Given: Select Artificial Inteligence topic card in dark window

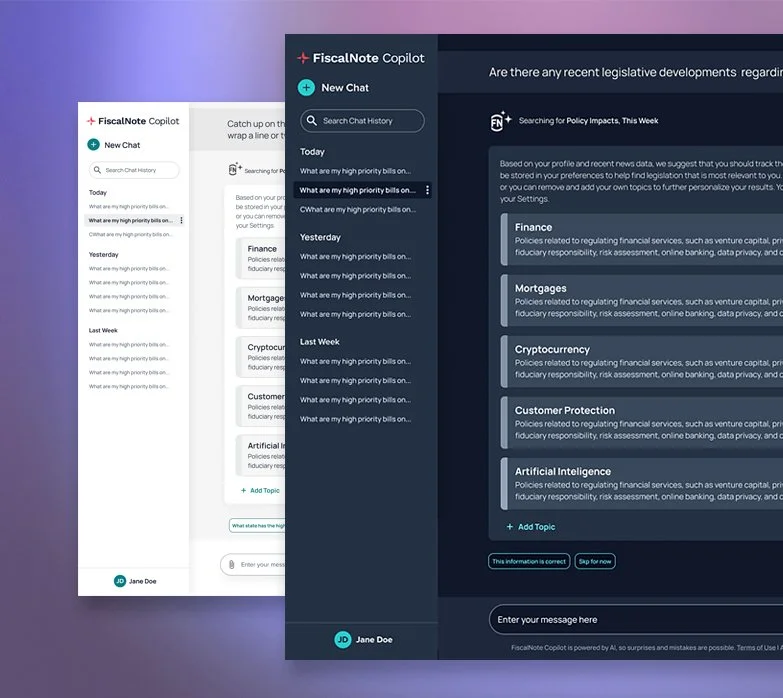Looking at the screenshot, I should coord(642,484).
